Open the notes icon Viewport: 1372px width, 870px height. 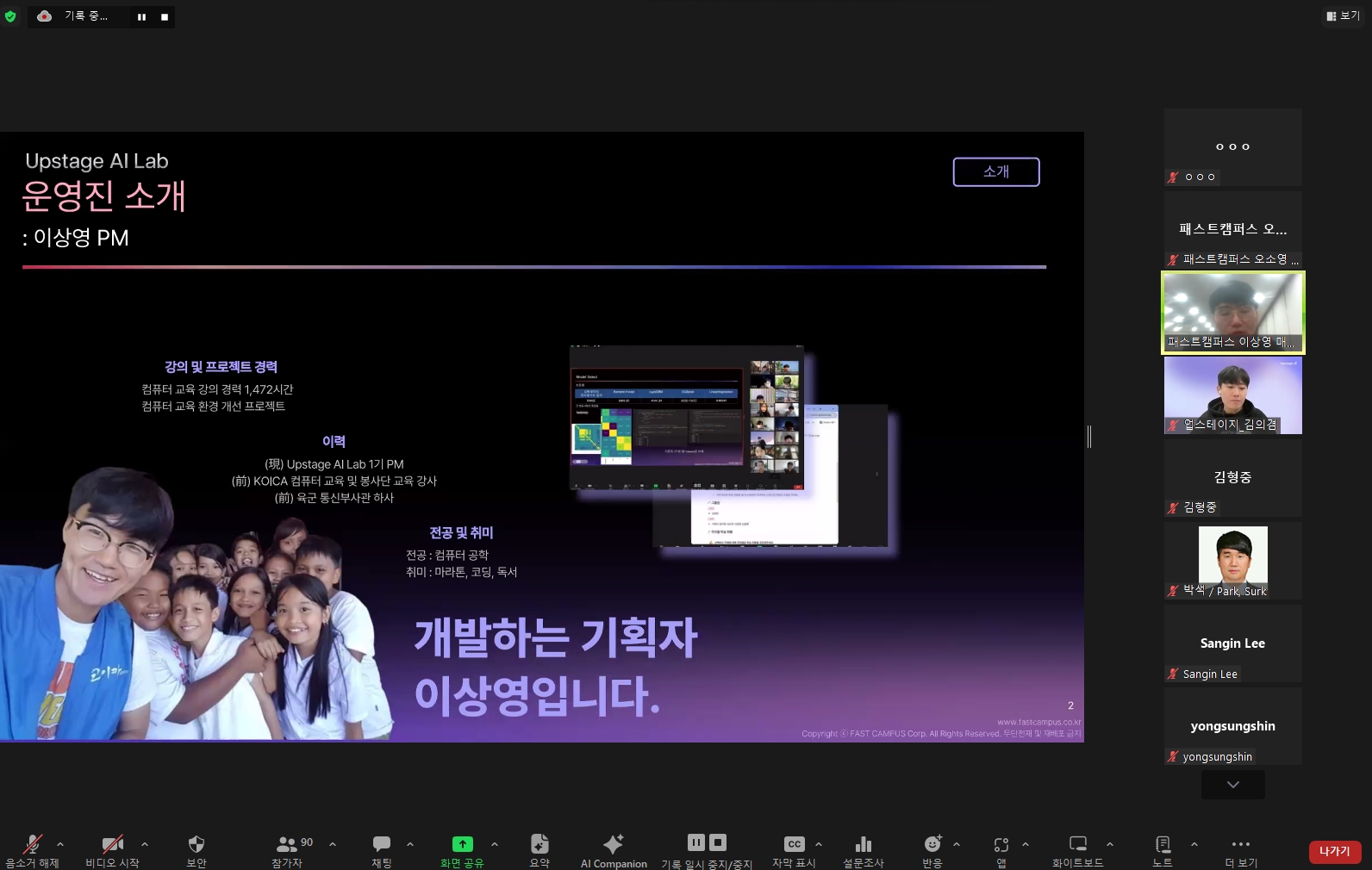(x=1163, y=844)
